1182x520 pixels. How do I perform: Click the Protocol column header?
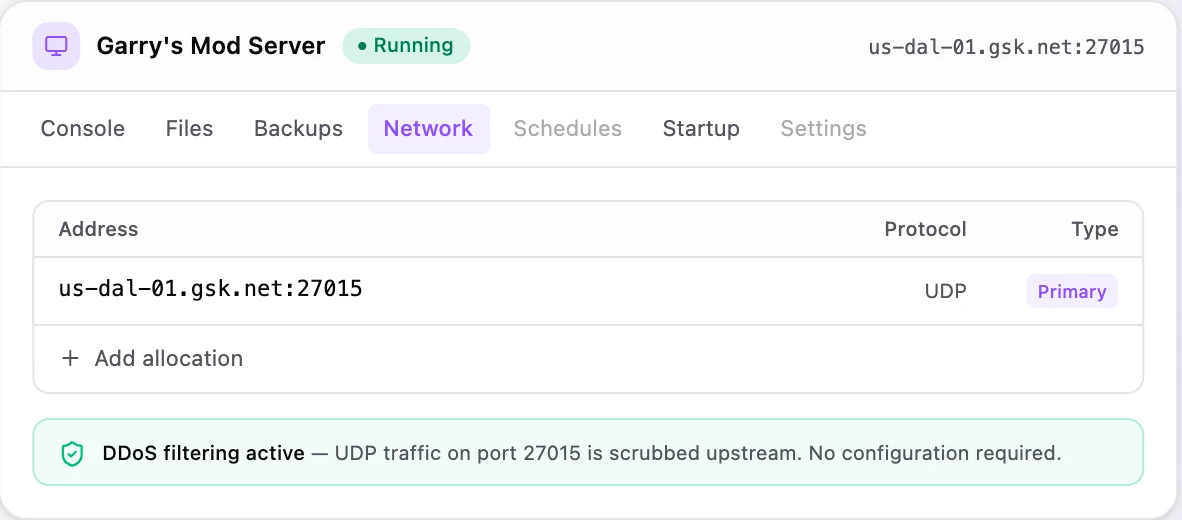tap(926, 229)
